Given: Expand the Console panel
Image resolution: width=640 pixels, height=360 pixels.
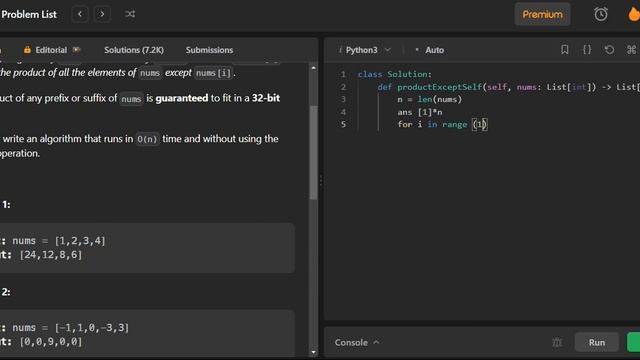Looking at the screenshot, I should [357, 342].
